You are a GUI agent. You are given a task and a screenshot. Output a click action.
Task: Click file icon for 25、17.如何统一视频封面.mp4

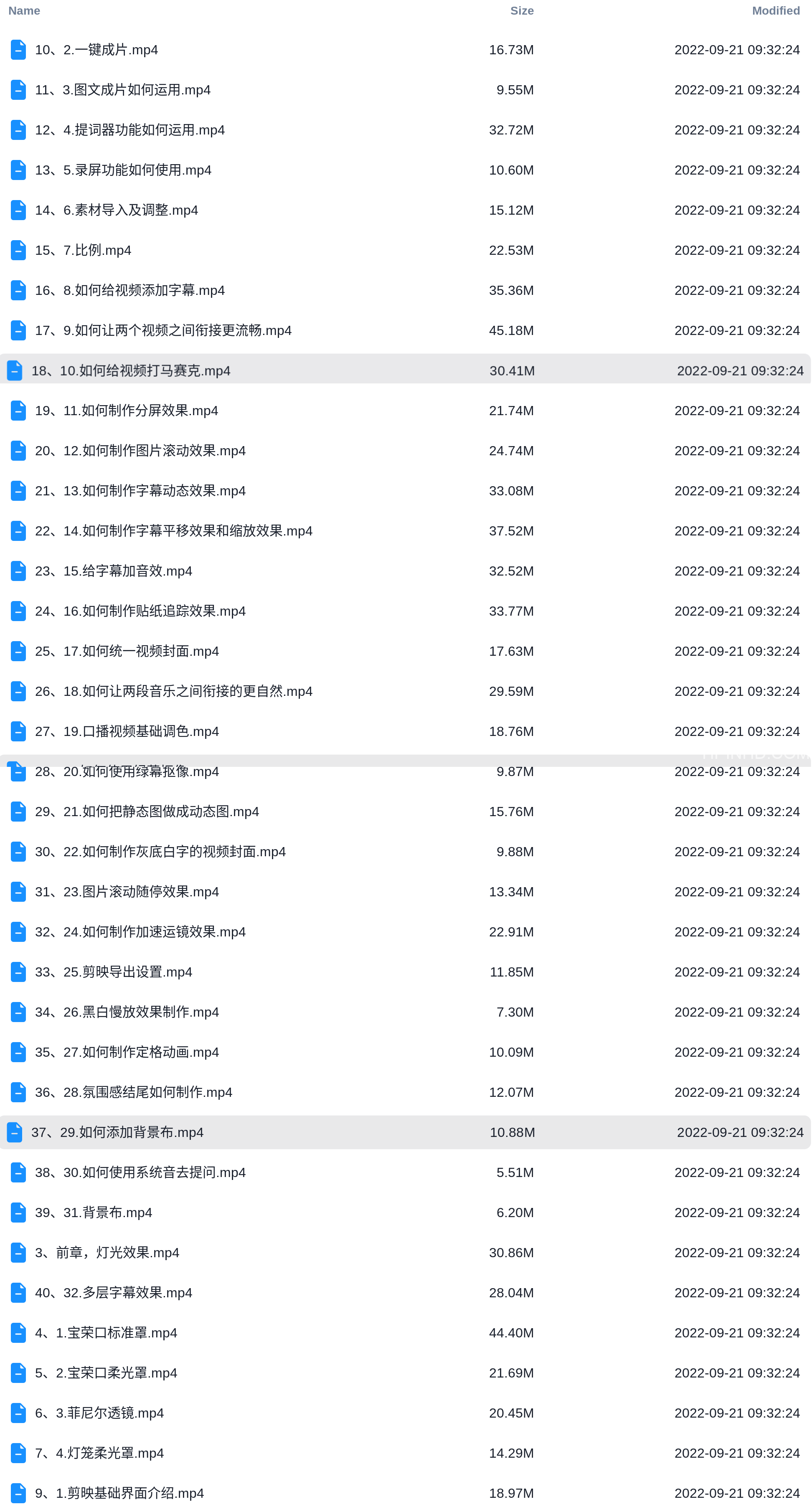point(18,652)
